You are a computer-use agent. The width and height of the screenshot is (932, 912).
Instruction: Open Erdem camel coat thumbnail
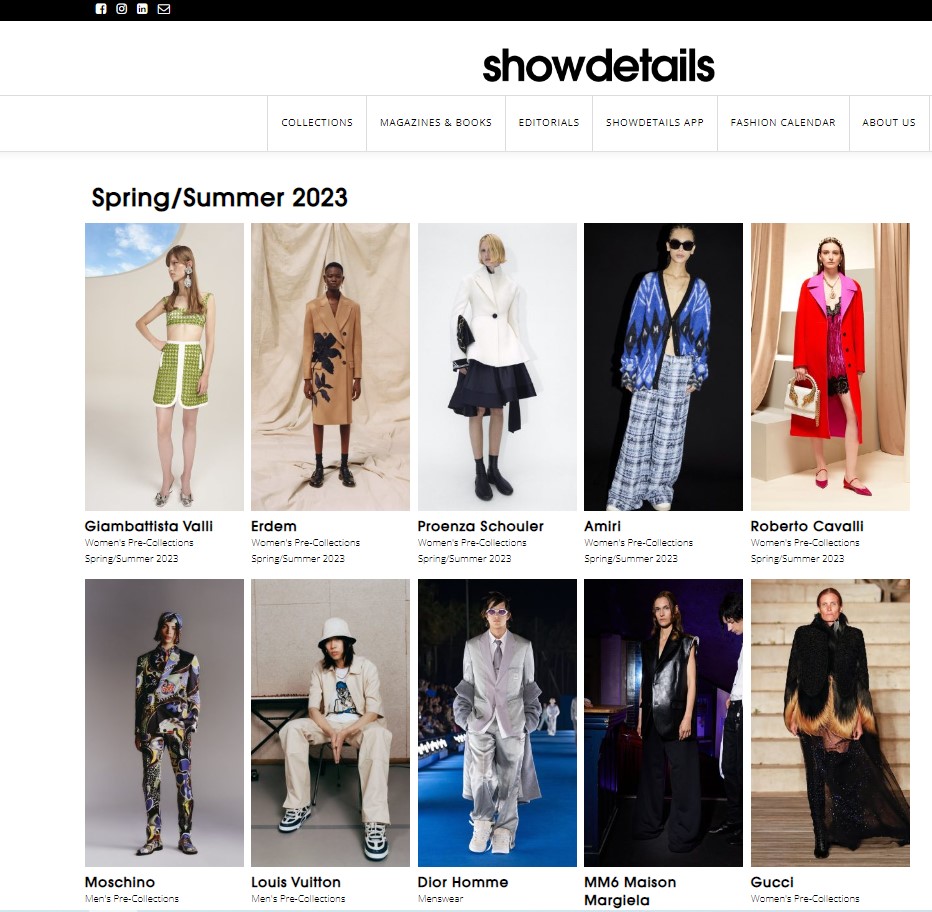click(330, 367)
